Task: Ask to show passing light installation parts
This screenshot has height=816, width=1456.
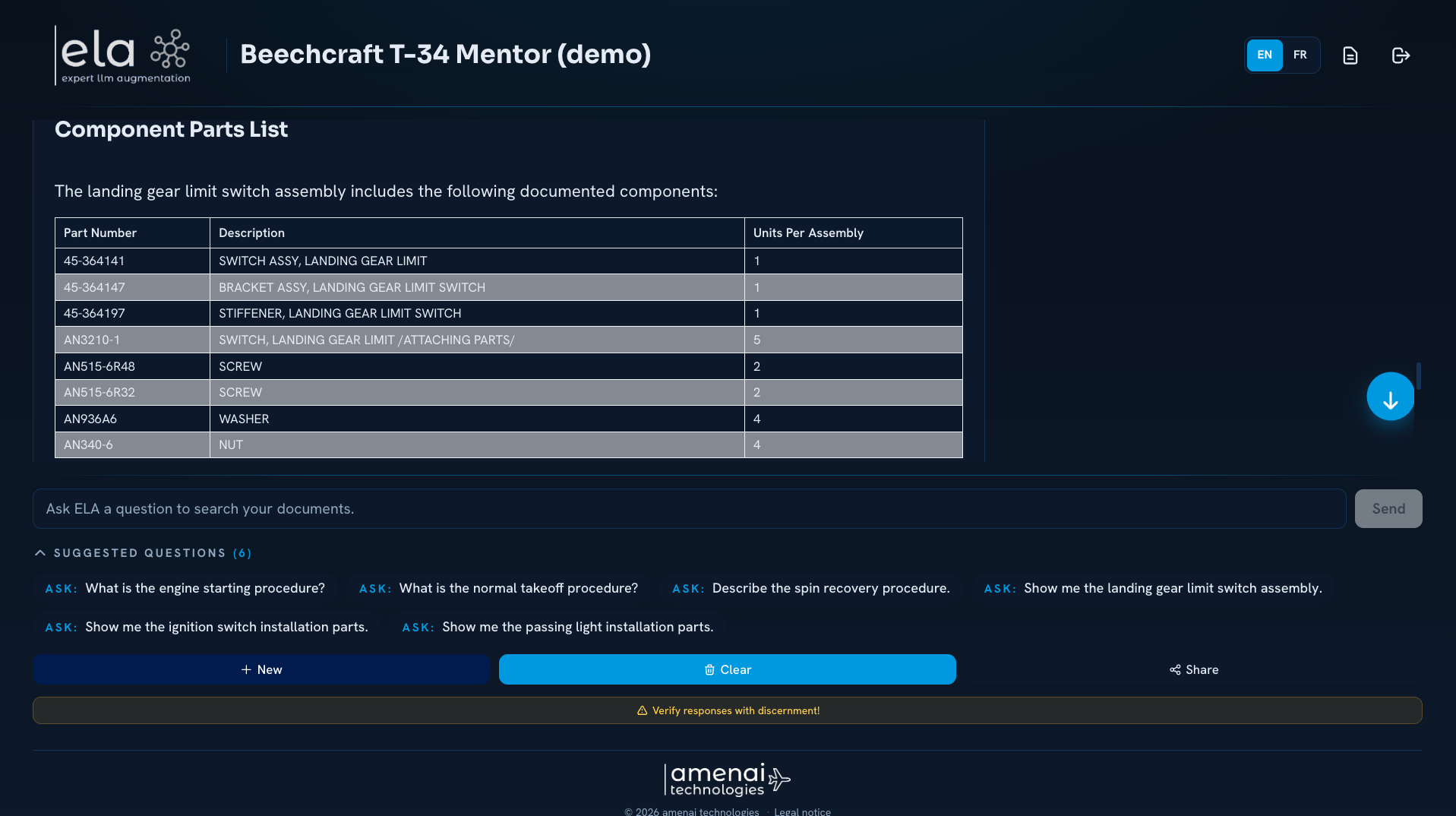Action: tap(558, 627)
